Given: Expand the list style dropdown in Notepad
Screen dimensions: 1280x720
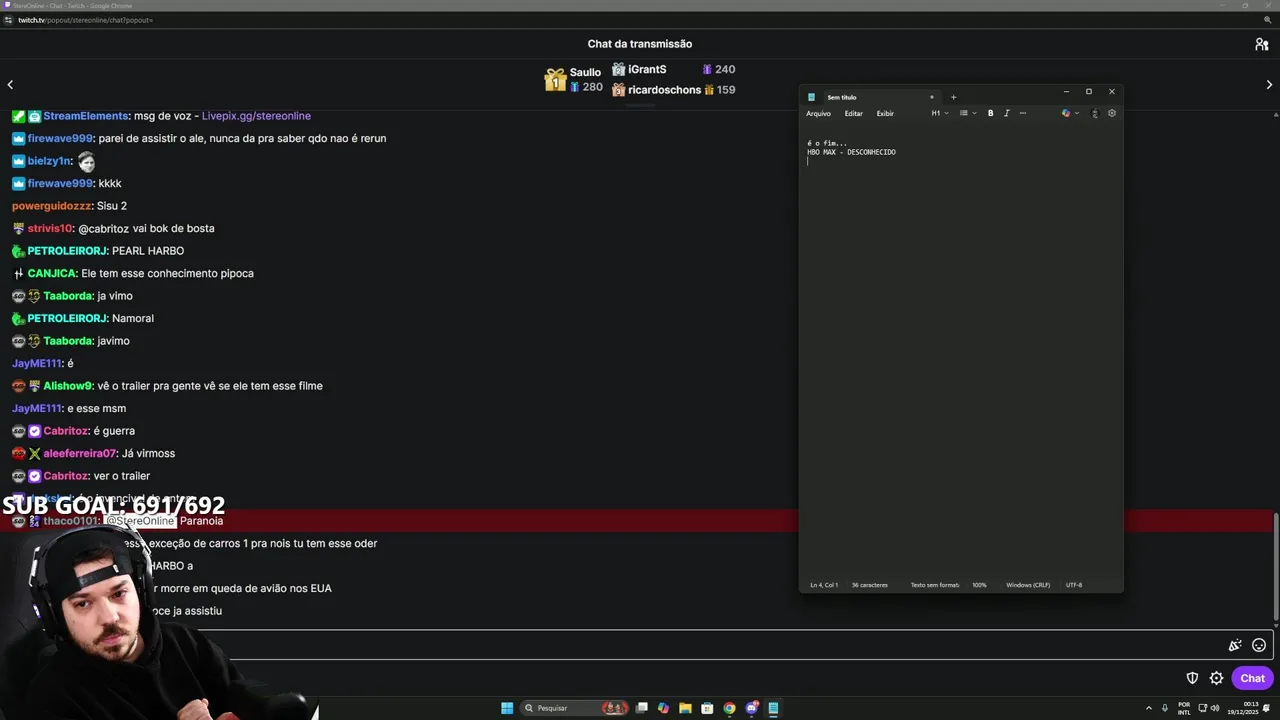Looking at the screenshot, I should 967,113.
